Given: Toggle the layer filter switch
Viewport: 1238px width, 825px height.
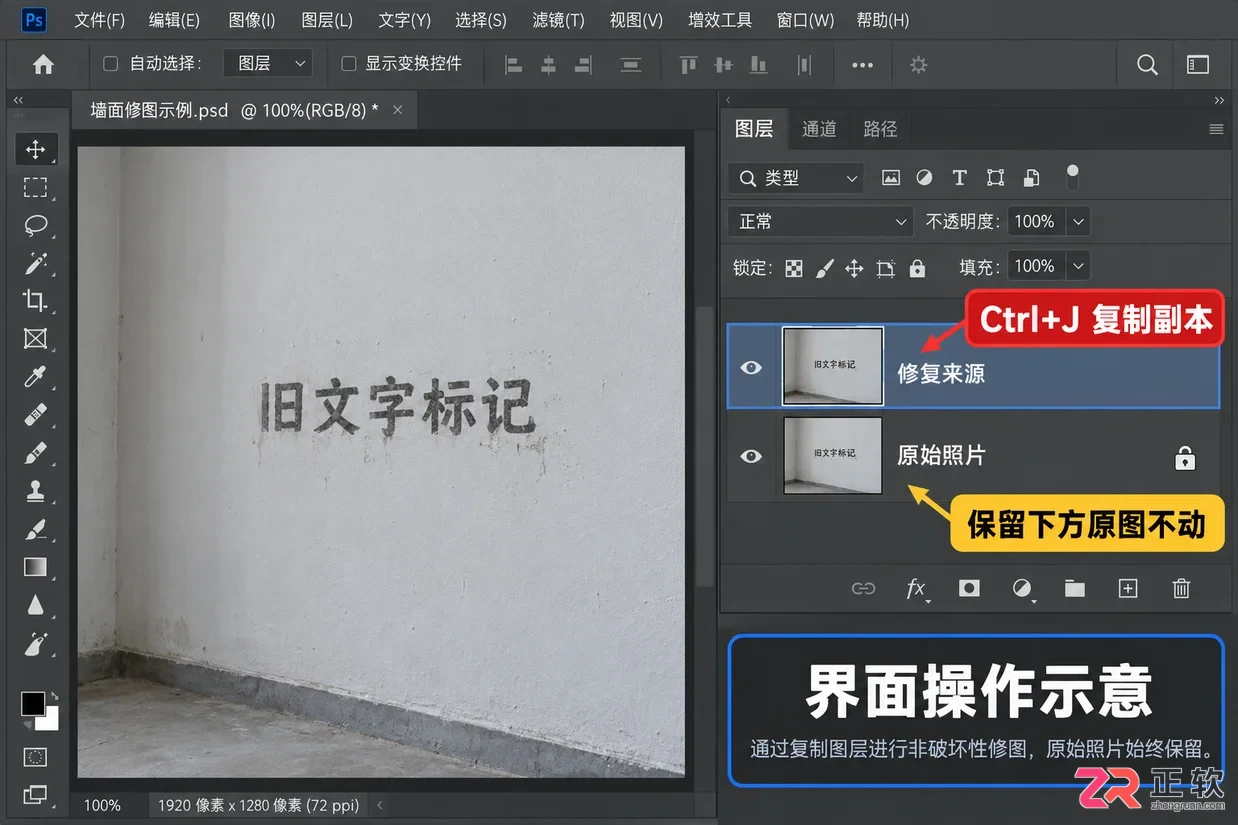Looking at the screenshot, I should point(1073,178).
